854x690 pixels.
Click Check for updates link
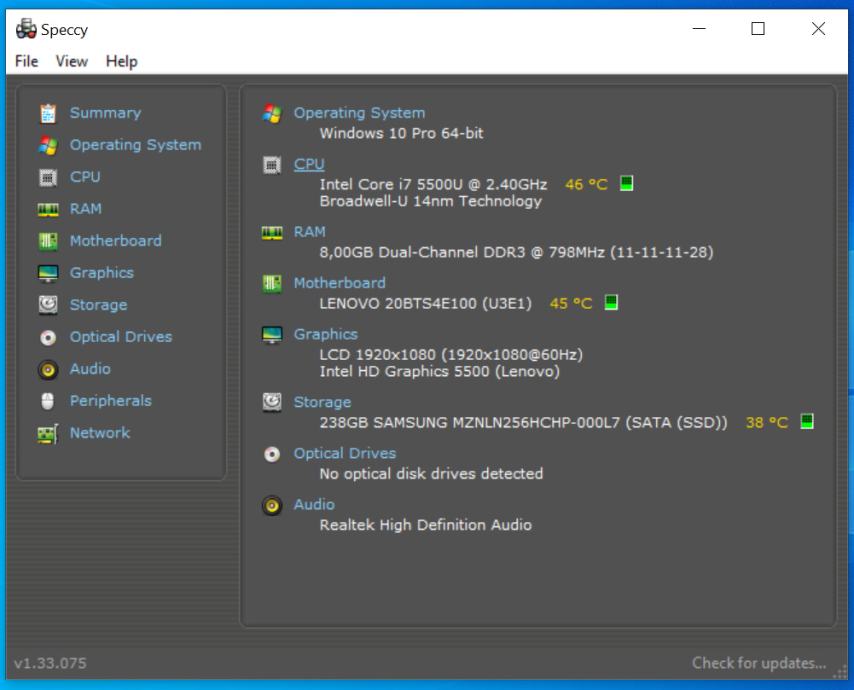pos(759,662)
